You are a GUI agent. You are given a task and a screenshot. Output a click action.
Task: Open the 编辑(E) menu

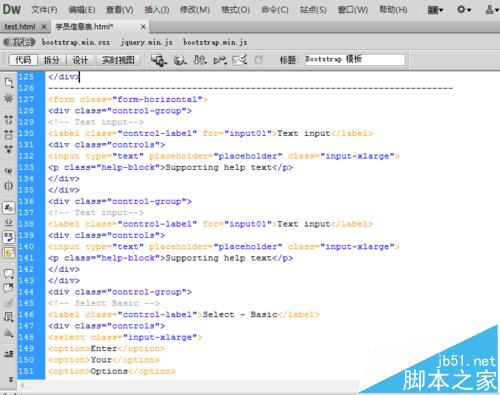tap(82, 10)
